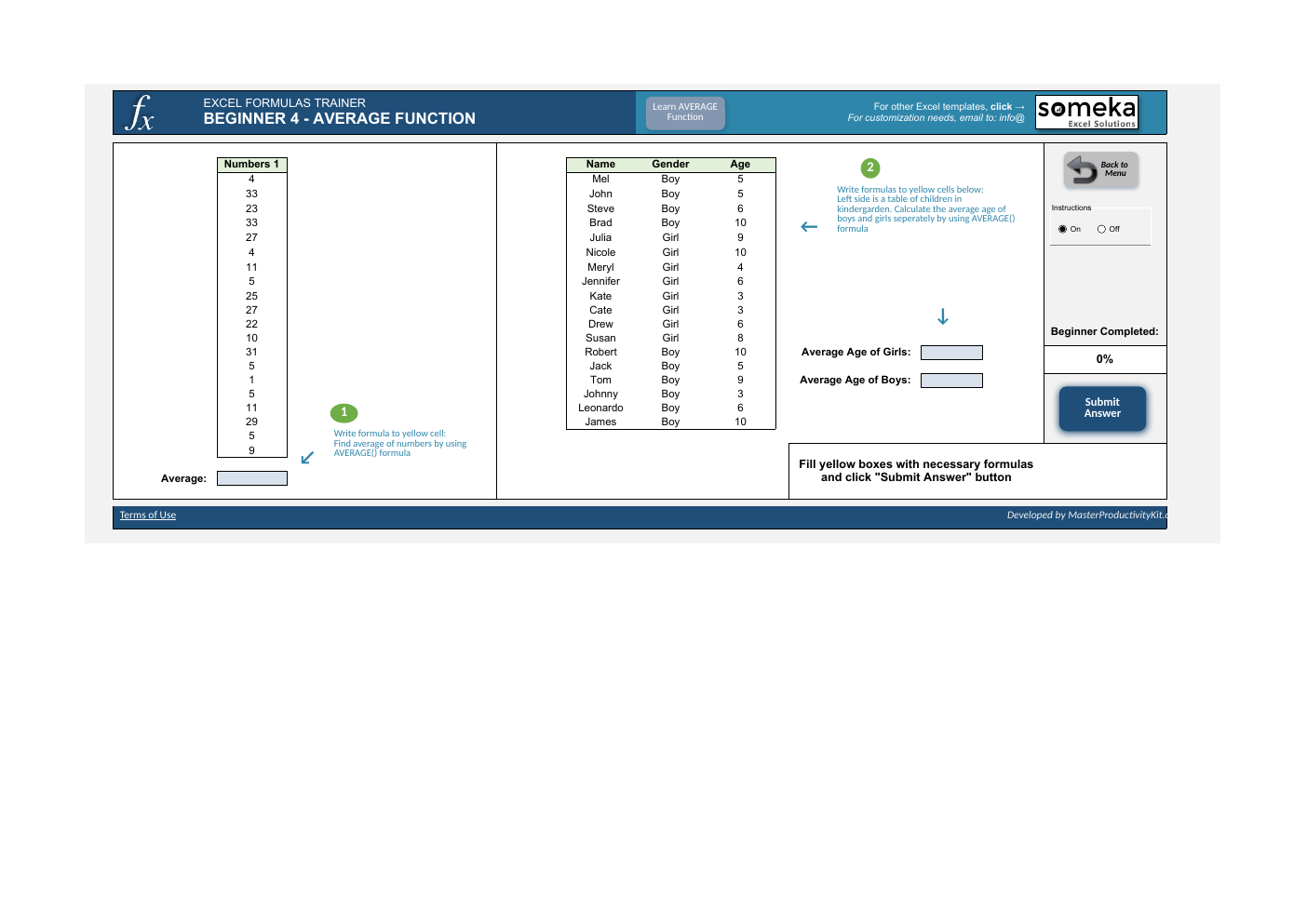Image resolution: width=1307 pixels, height=924 pixels.
Task: Click the name cell 'Julia'
Action: (600, 238)
